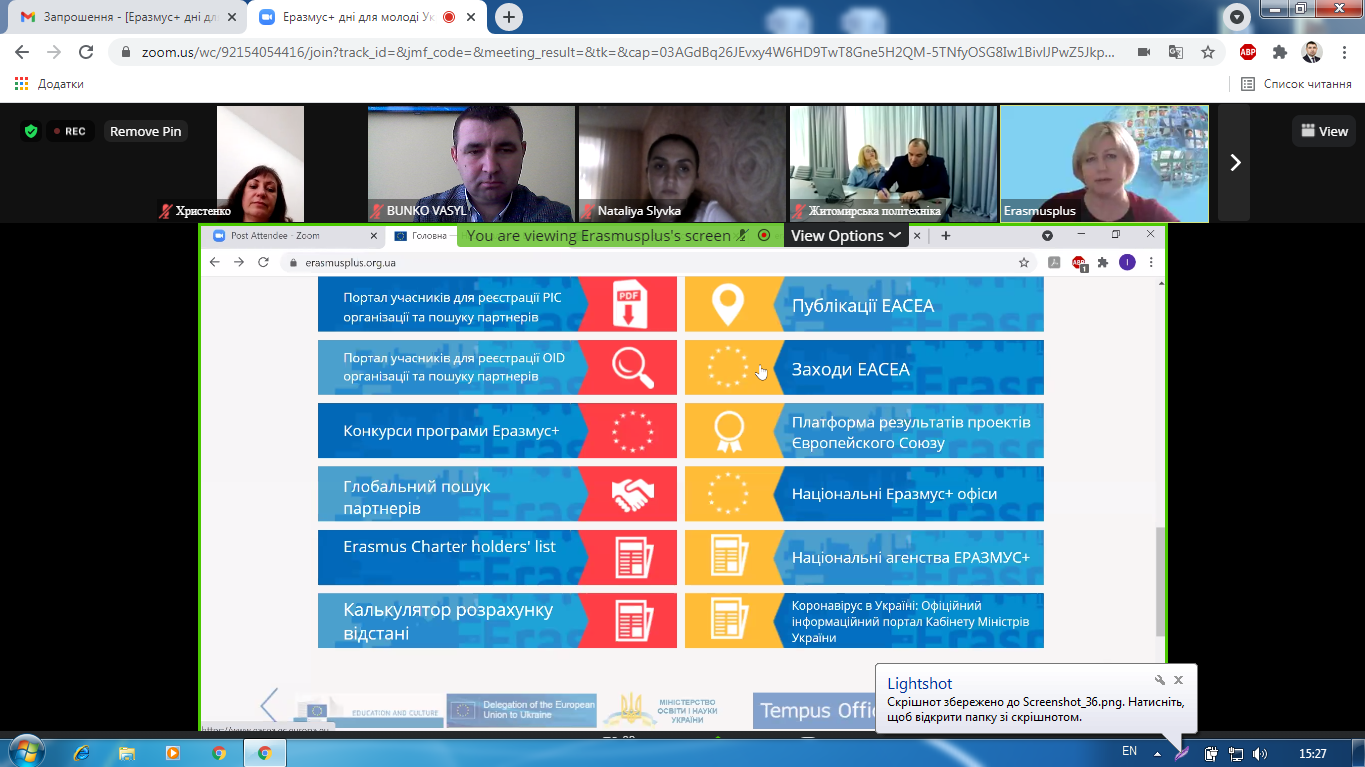The height and width of the screenshot is (767, 1365).
Task: Click the award ribbon icon beside Платформа результатів проектів
Action: [x=728, y=431]
